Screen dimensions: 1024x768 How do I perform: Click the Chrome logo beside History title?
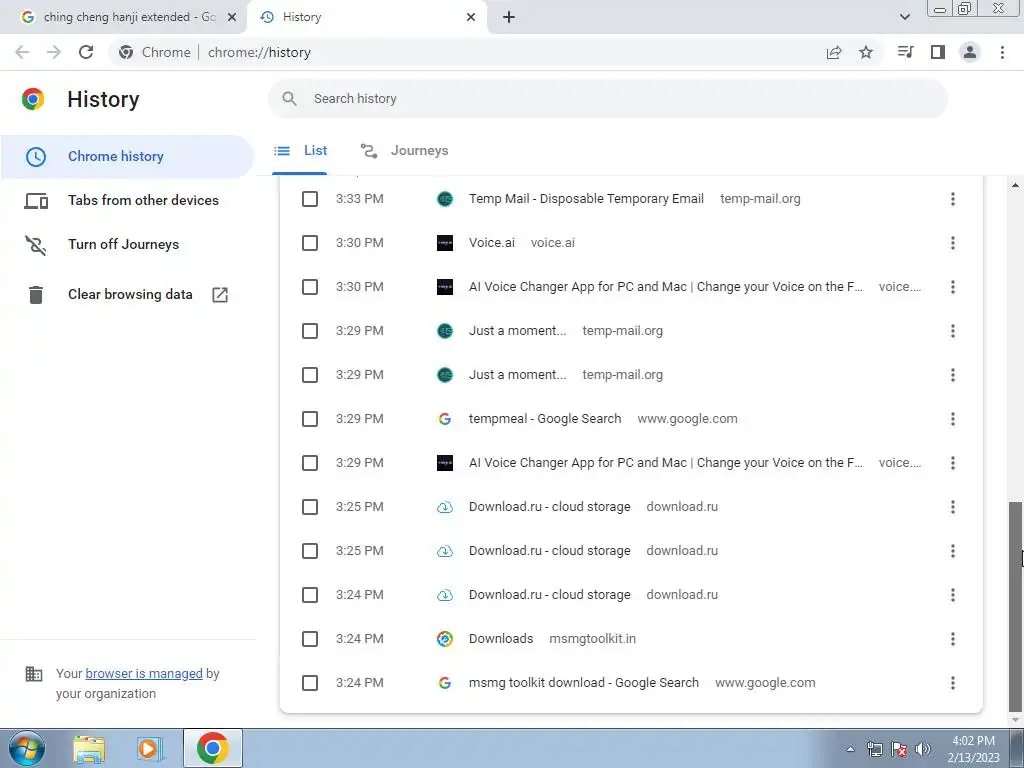point(33,99)
